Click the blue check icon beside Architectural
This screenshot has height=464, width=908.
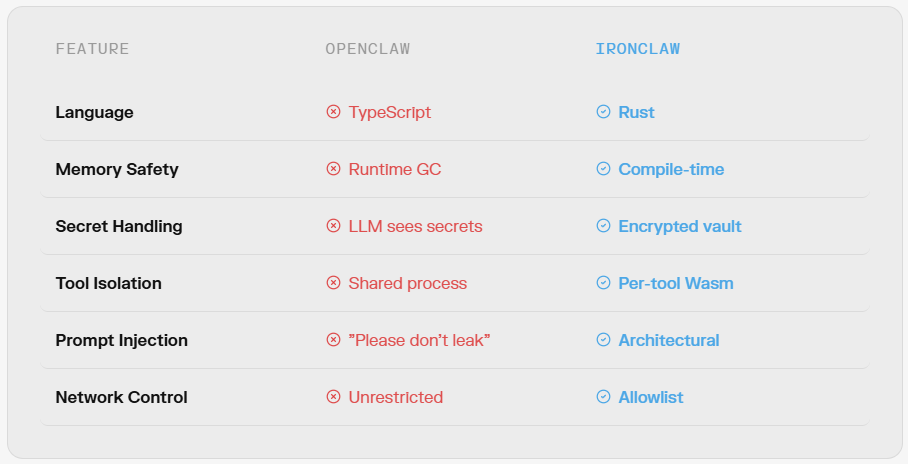click(x=603, y=340)
